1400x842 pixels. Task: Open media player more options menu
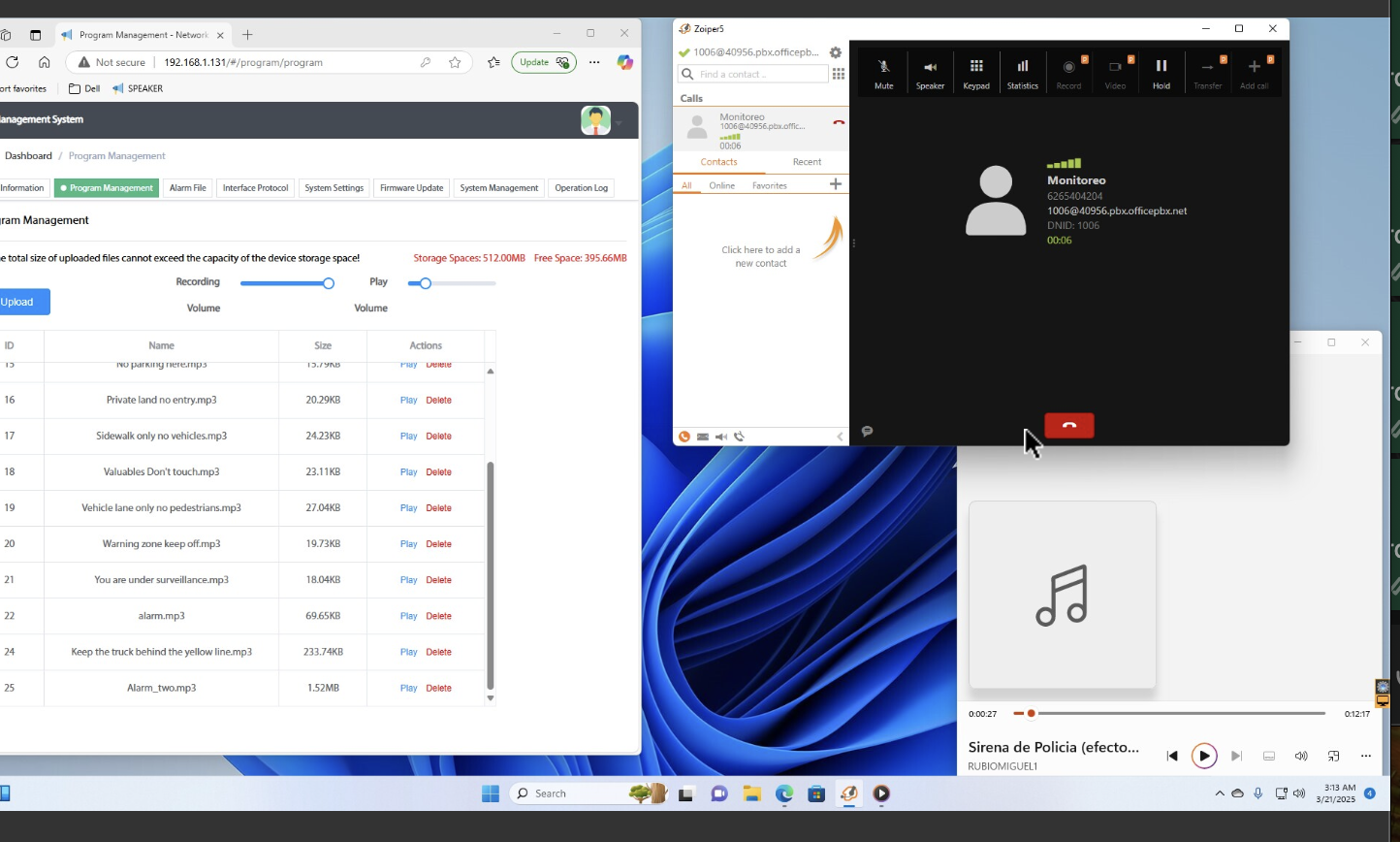(x=1365, y=756)
